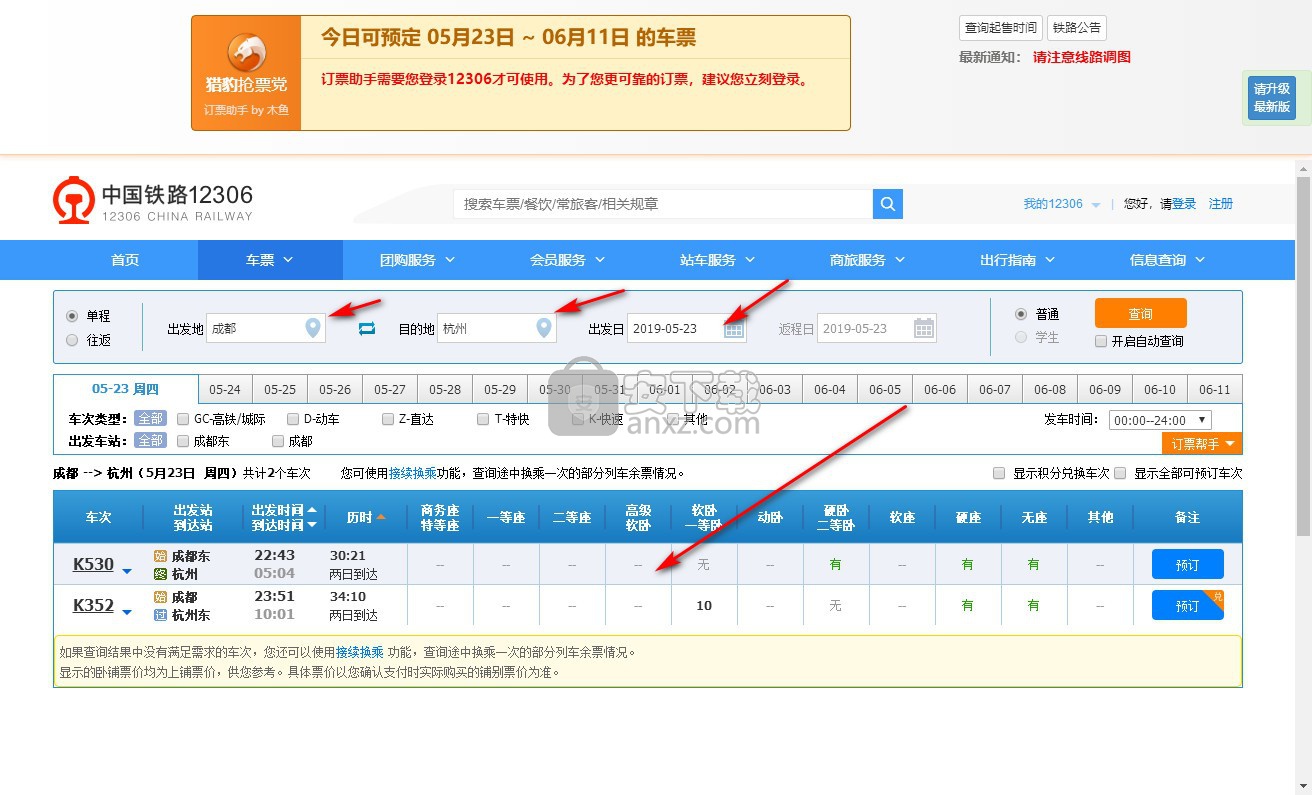1312x795 pixels.
Task: Go to 首页 home page
Action: point(125,260)
